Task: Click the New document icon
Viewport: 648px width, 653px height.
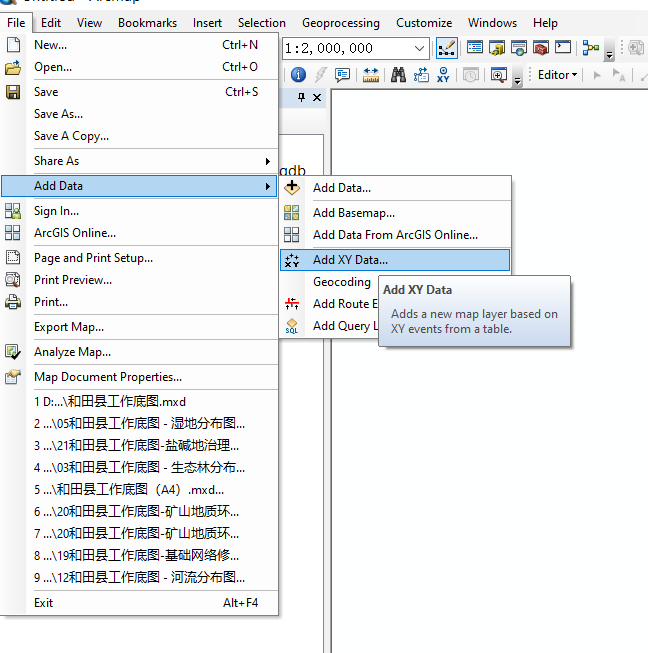Action: click(13, 45)
